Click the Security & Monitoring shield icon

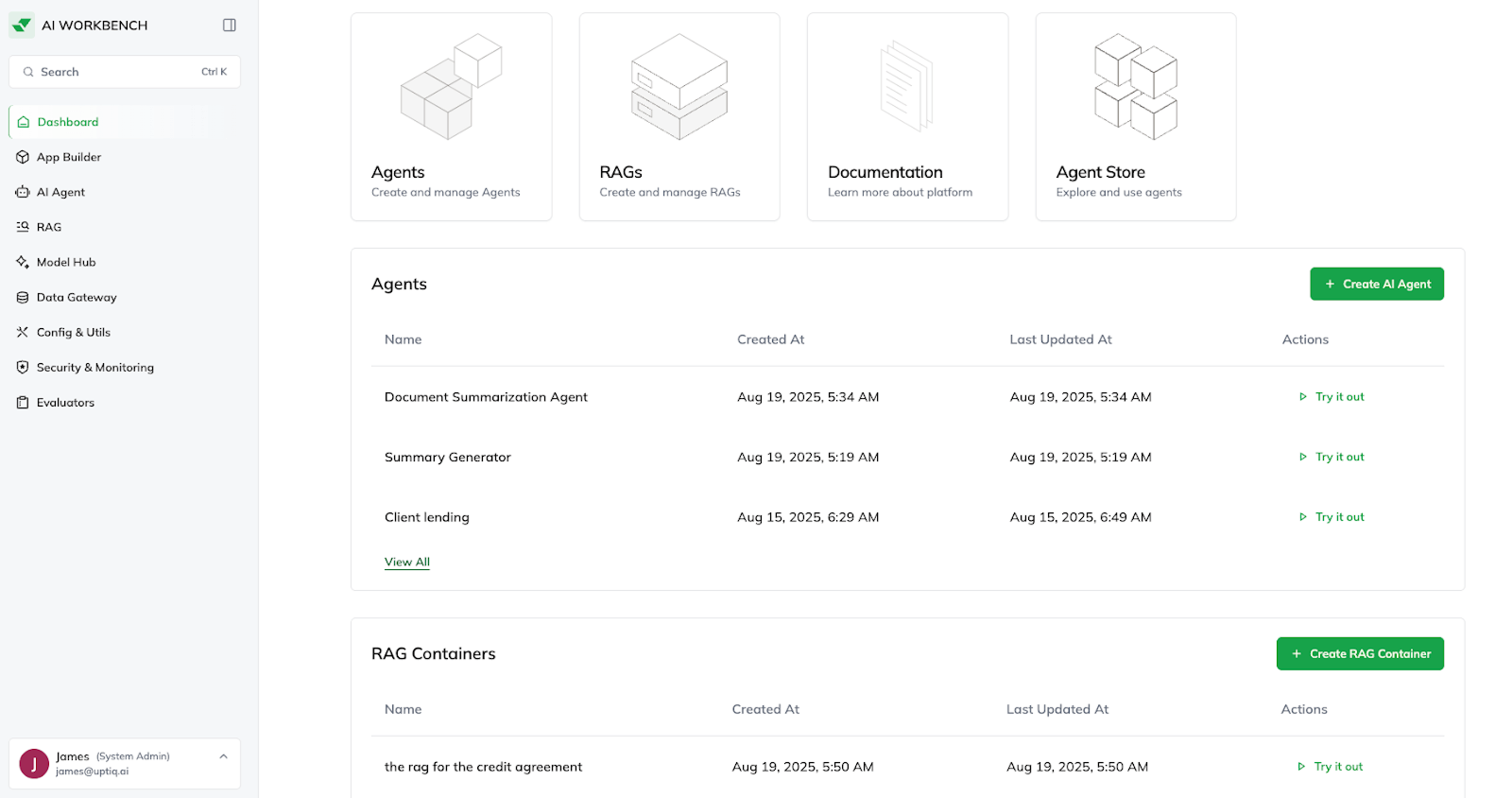tap(23, 367)
